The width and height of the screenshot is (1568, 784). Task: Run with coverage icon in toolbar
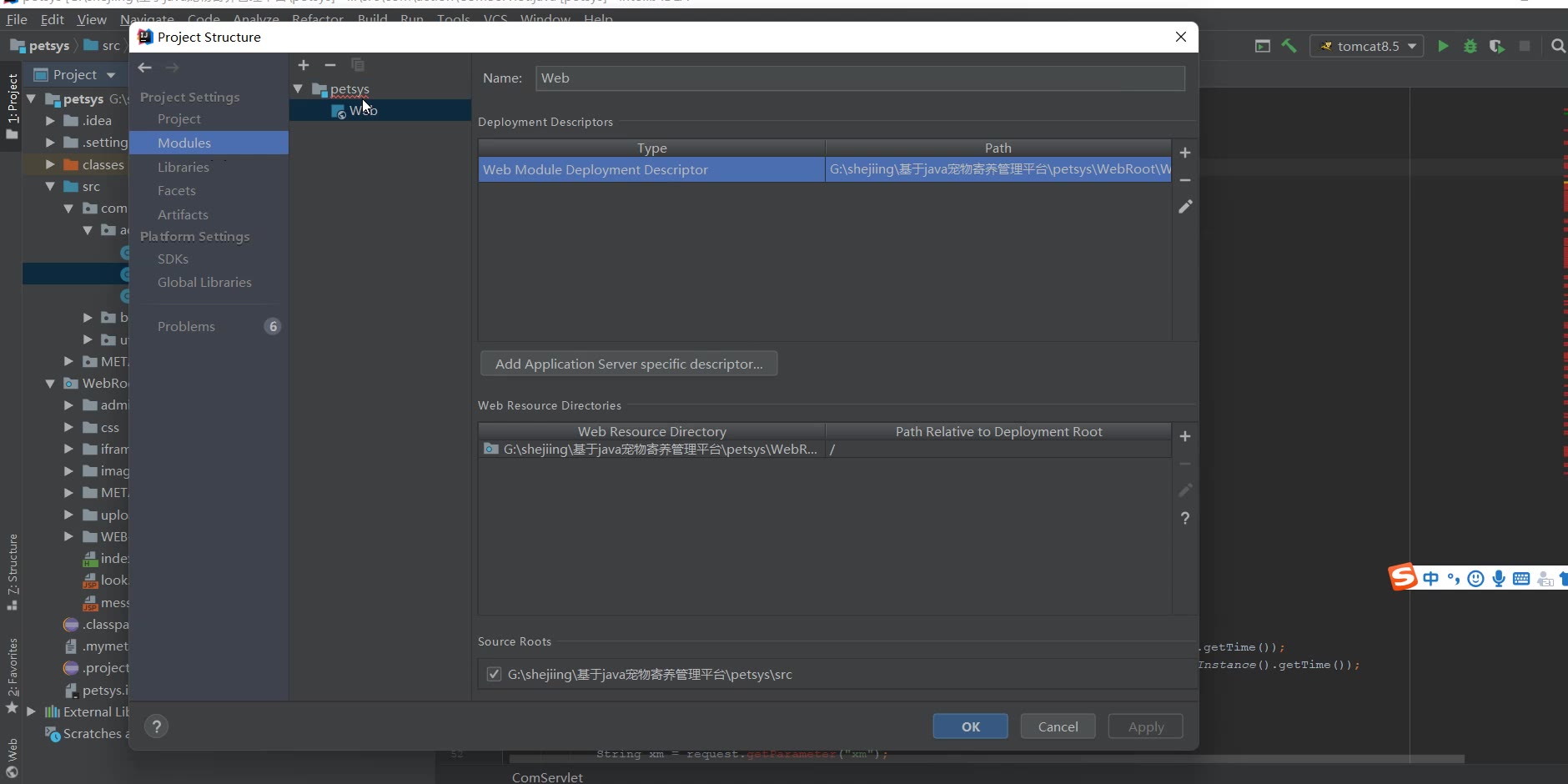pos(1497,46)
